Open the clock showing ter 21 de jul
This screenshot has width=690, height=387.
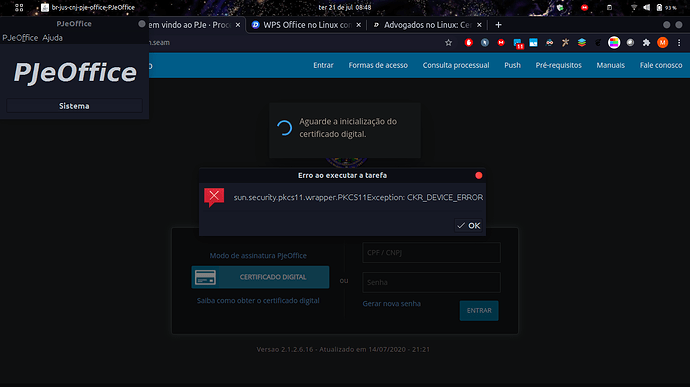(x=345, y=7)
